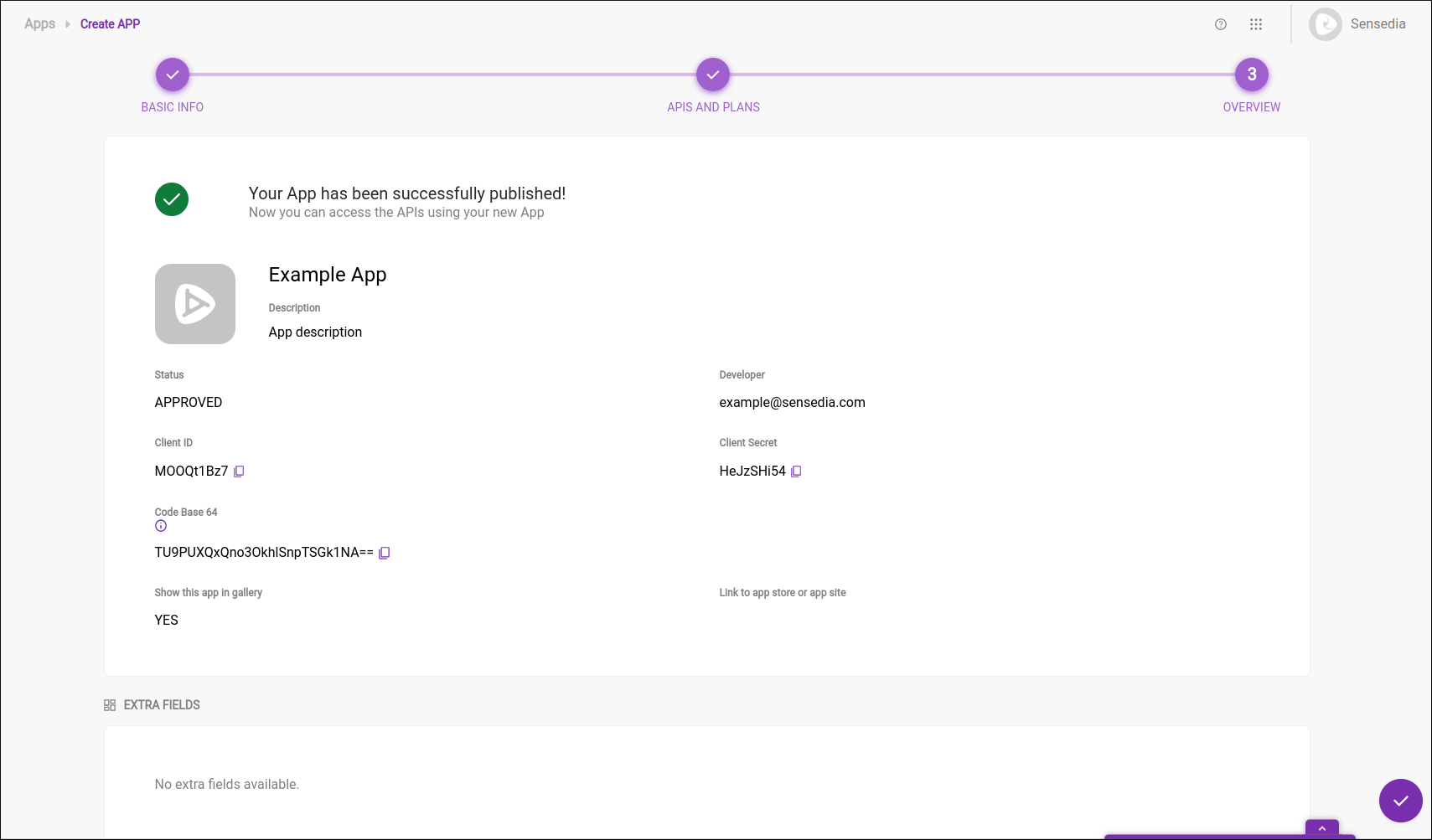The height and width of the screenshot is (840, 1432).
Task: Select the APIs and Plans step
Action: tap(712, 74)
